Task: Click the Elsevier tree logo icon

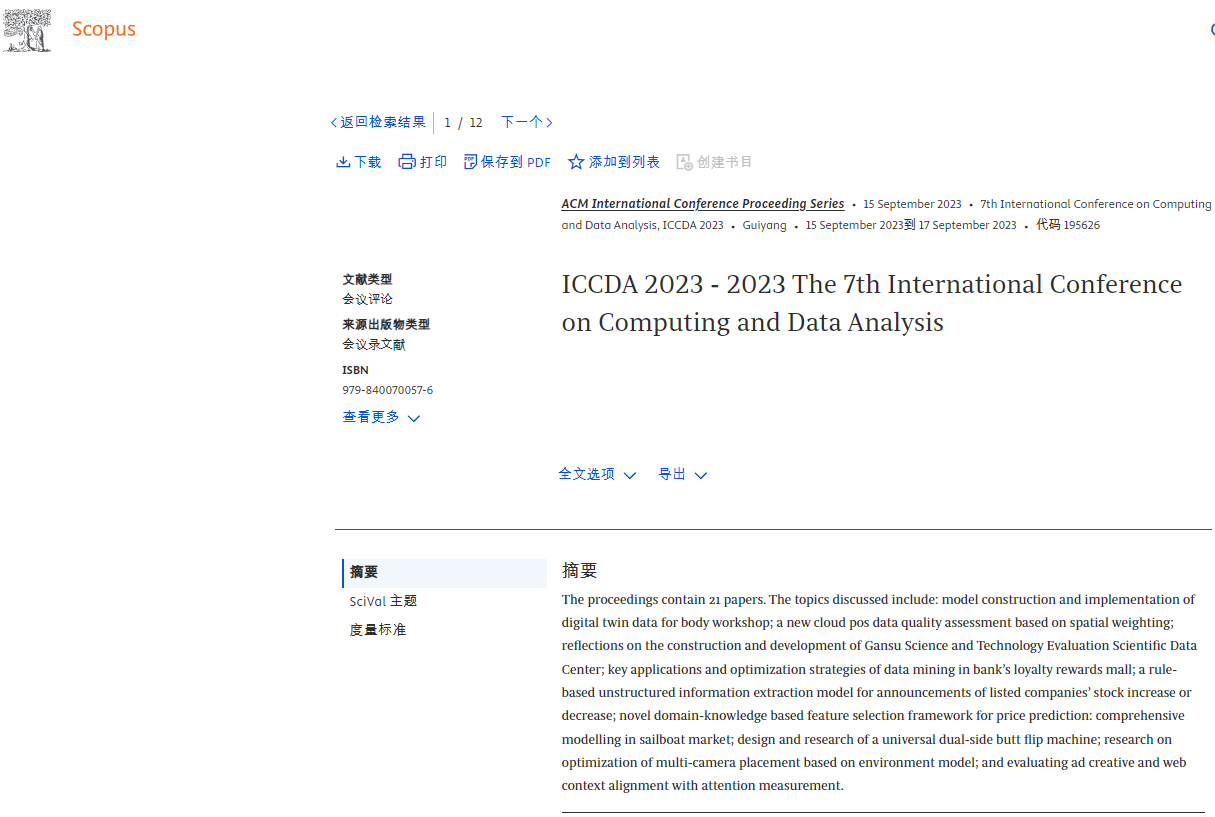Action: click(x=27, y=30)
